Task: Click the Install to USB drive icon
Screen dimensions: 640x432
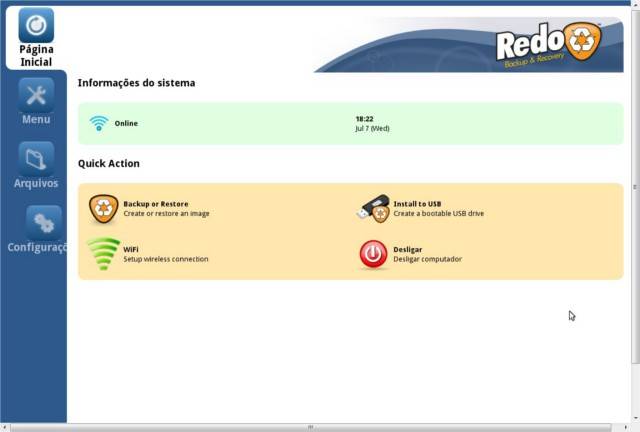Action: pos(373,209)
